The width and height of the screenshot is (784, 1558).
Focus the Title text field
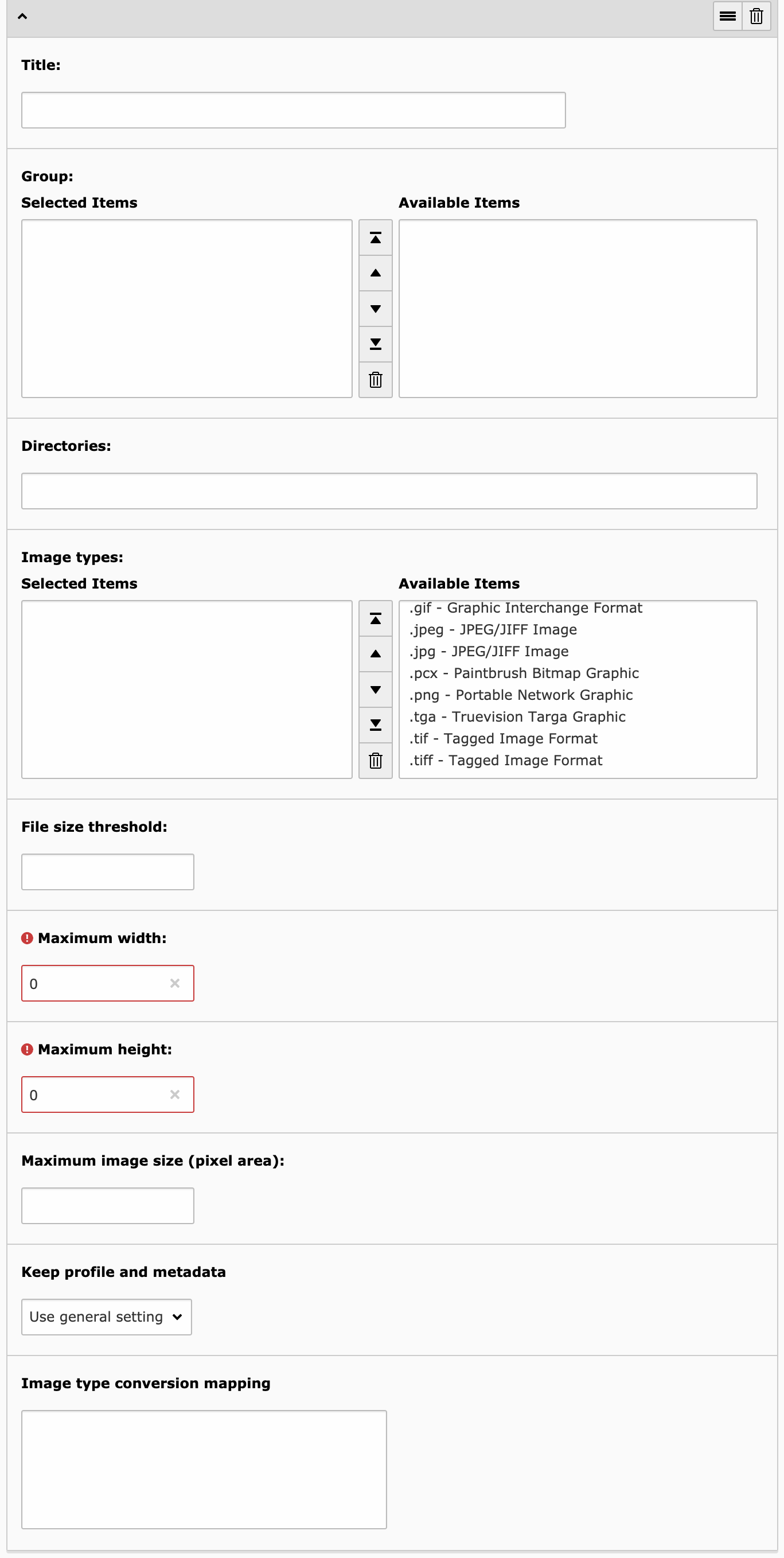(x=293, y=110)
